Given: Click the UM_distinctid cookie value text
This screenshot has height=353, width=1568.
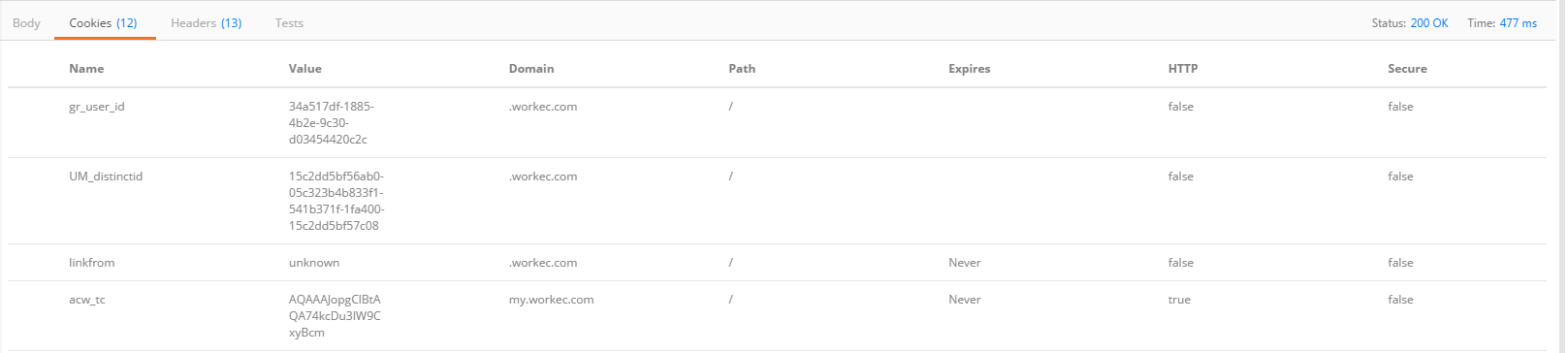Looking at the screenshot, I should pyautogui.click(x=336, y=201).
